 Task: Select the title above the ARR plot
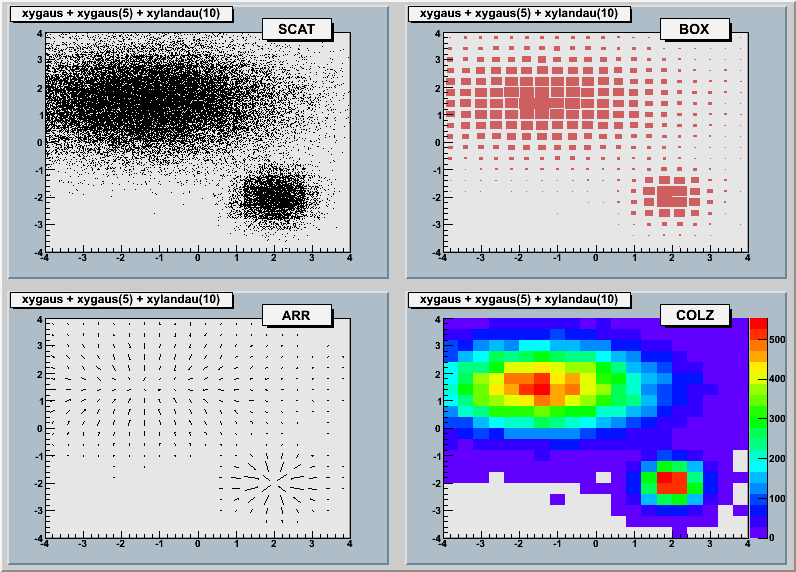pos(121,299)
